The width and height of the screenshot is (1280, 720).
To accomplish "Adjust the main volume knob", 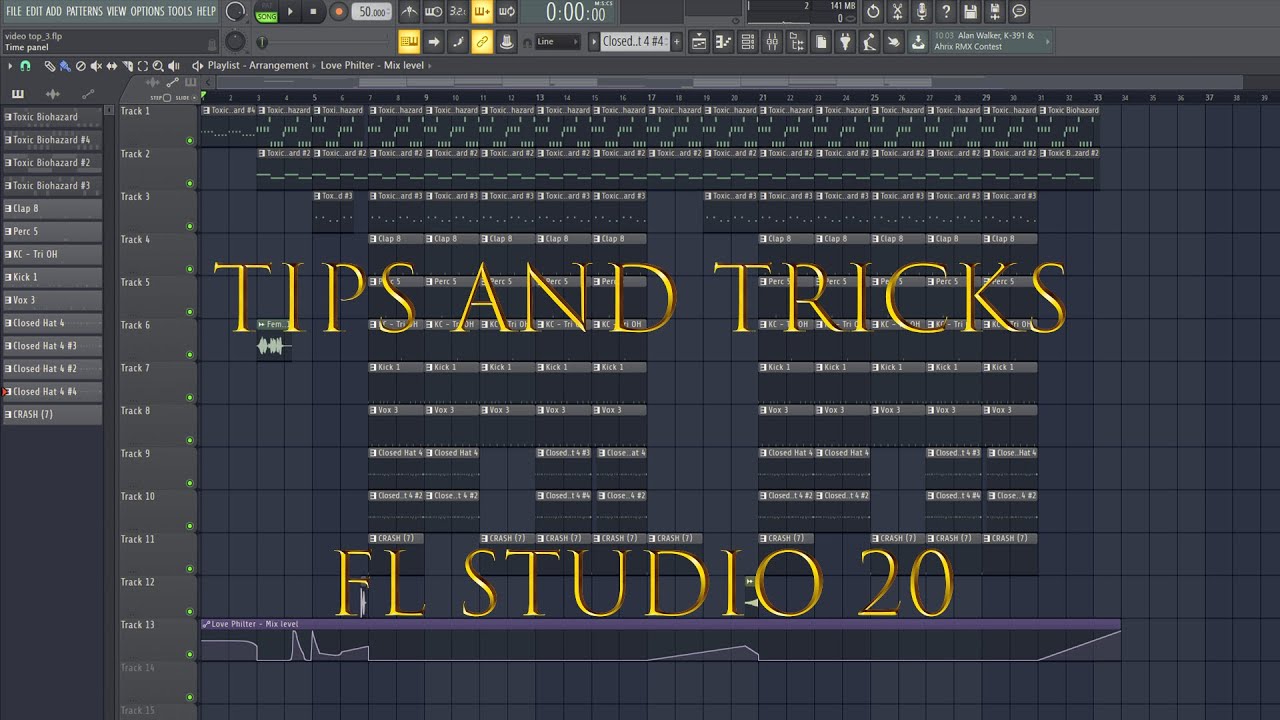I will coord(236,12).
